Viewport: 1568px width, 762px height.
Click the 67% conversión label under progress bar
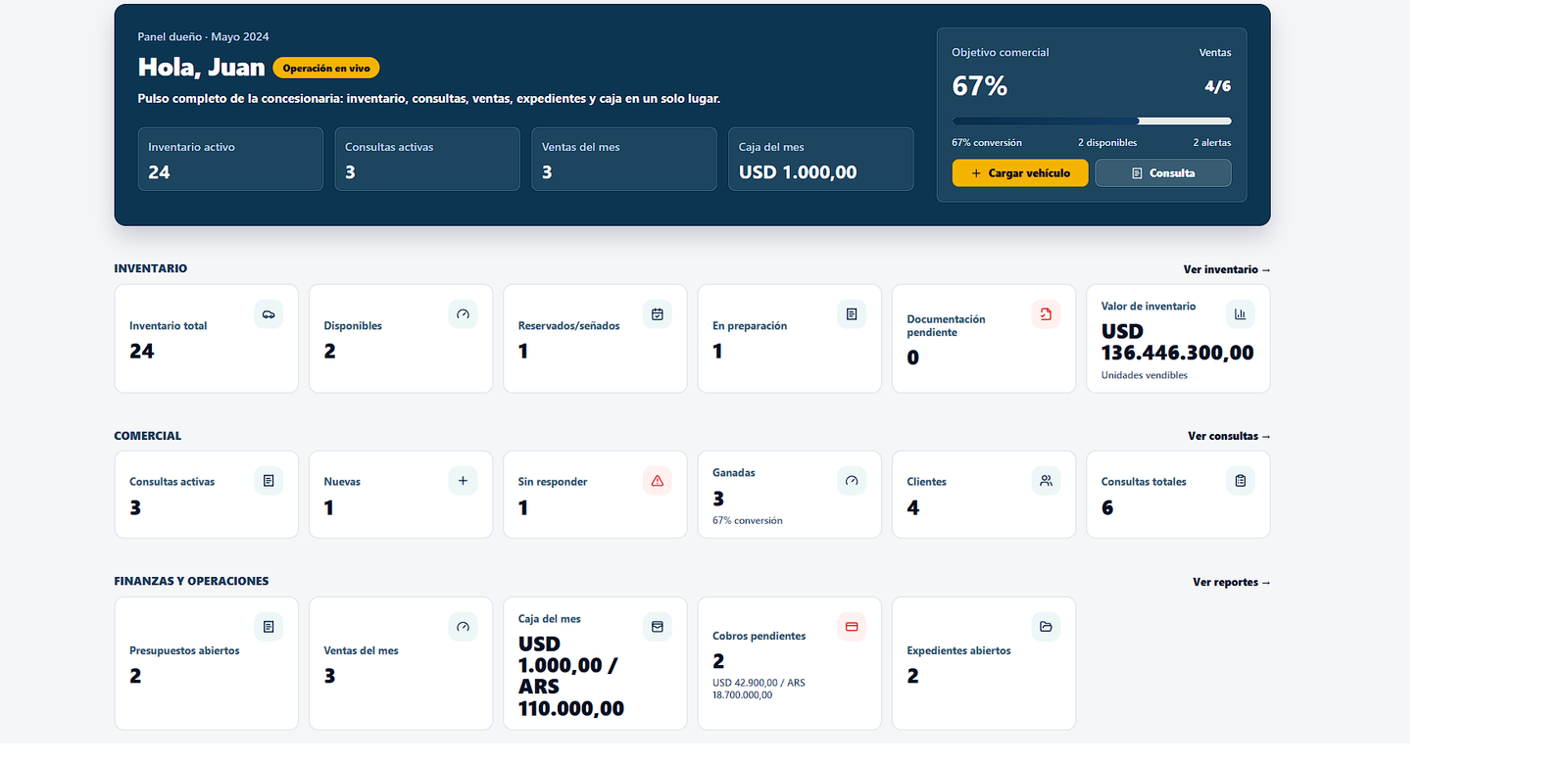point(987,143)
